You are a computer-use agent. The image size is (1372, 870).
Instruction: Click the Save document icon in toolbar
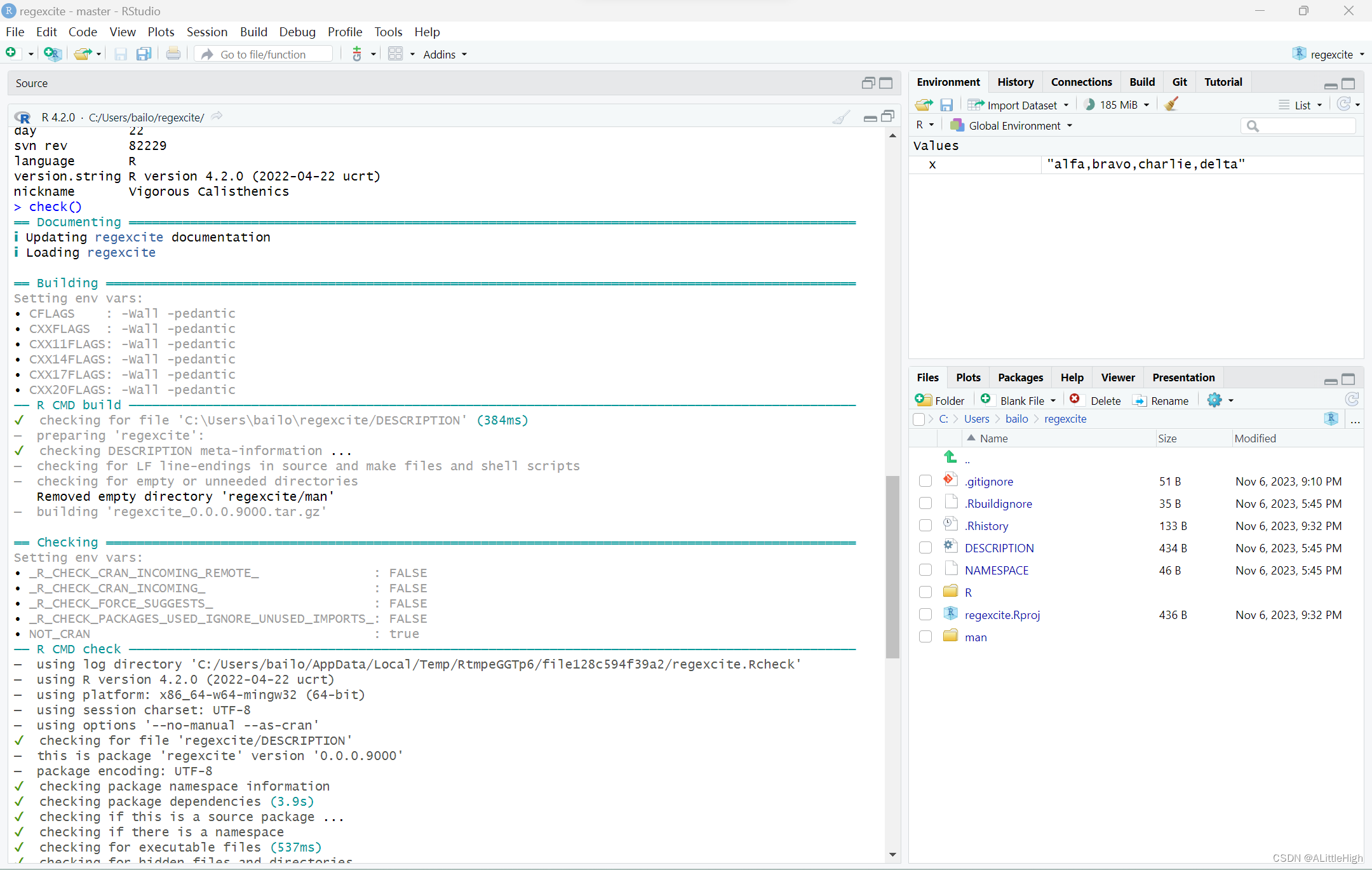coord(121,54)
